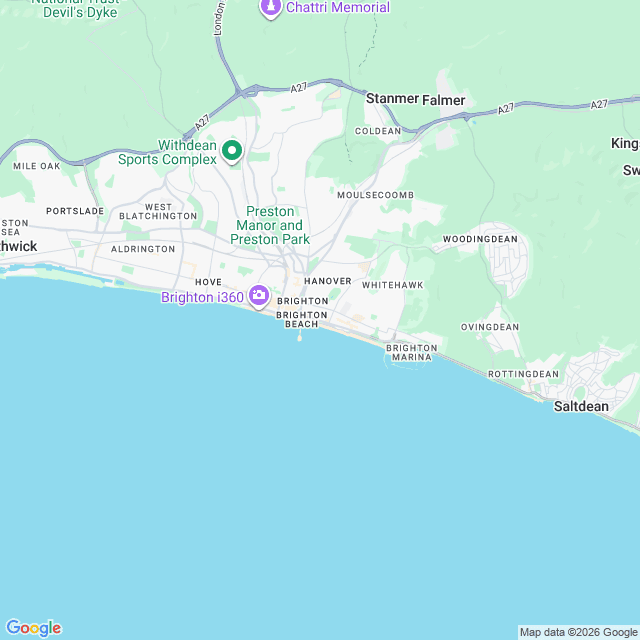The height and width of the screenshot is (640, 640).
Task: Click the ROTTINGDEAN label
Action: click(523, 374)
